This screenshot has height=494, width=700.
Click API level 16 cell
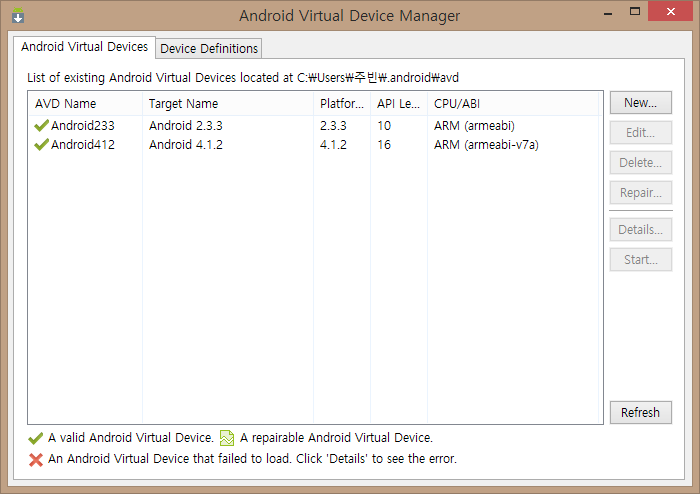(x=384, y=145)
